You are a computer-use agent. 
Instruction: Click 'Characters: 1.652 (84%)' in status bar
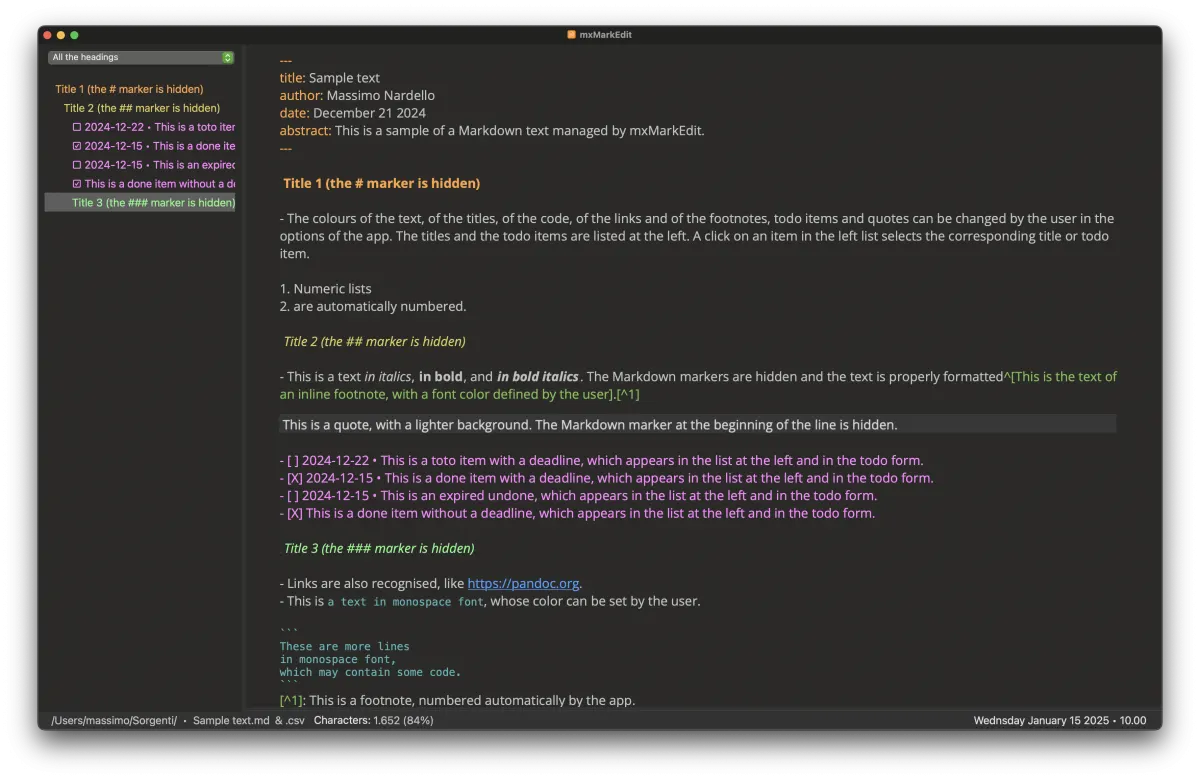[373, 720]
